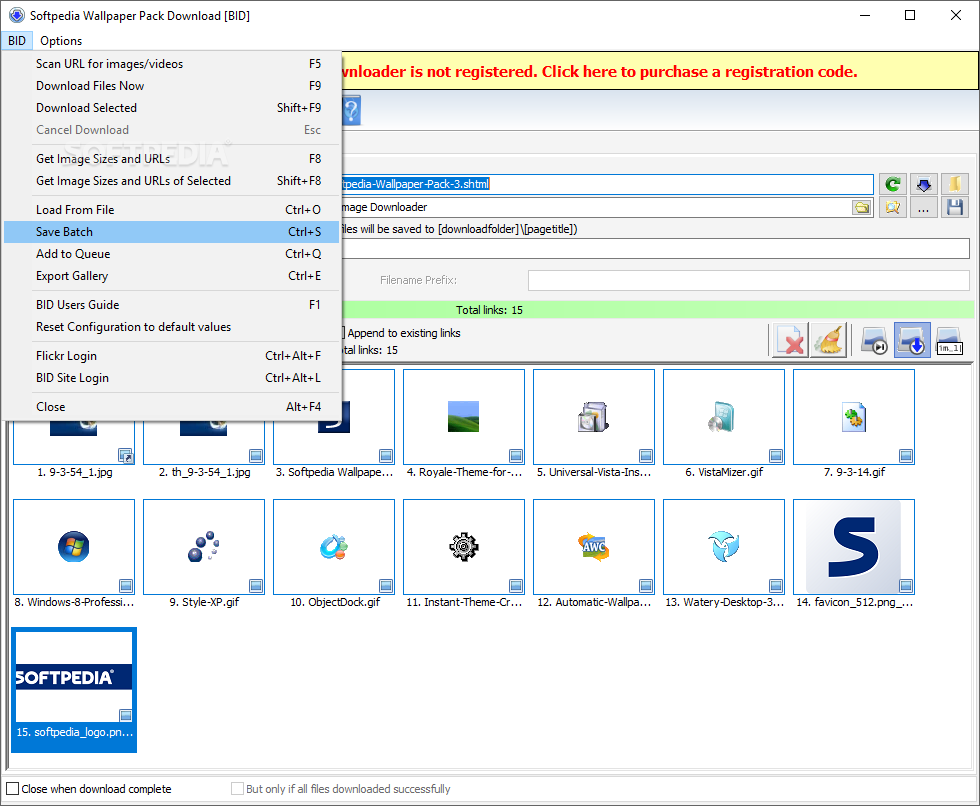The image size is (980, 806).
Task: Click the empty field below the save-location note
Action: point(656,249)
